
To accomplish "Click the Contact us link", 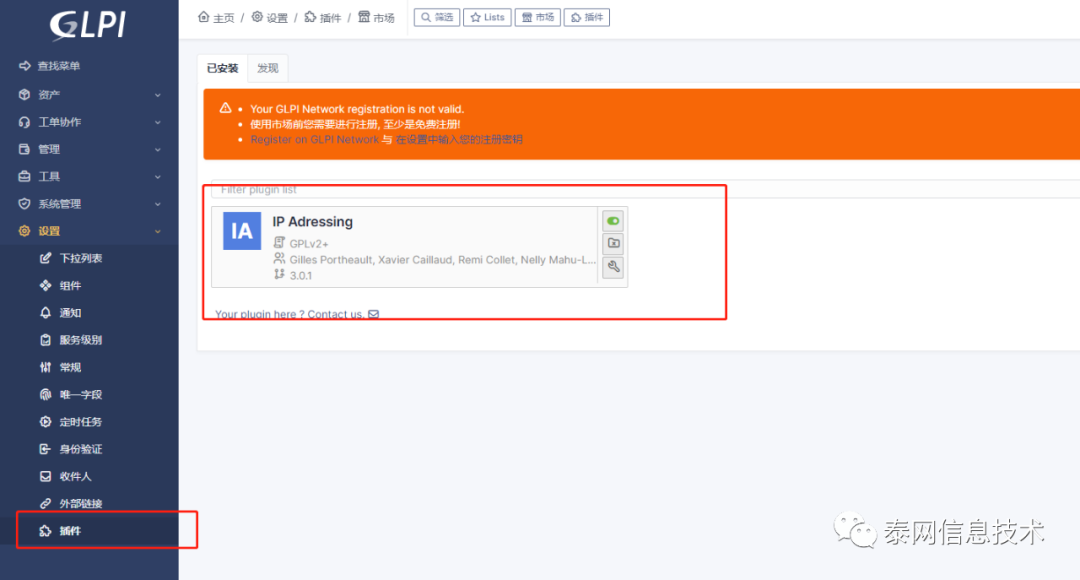I will (343, 314).
